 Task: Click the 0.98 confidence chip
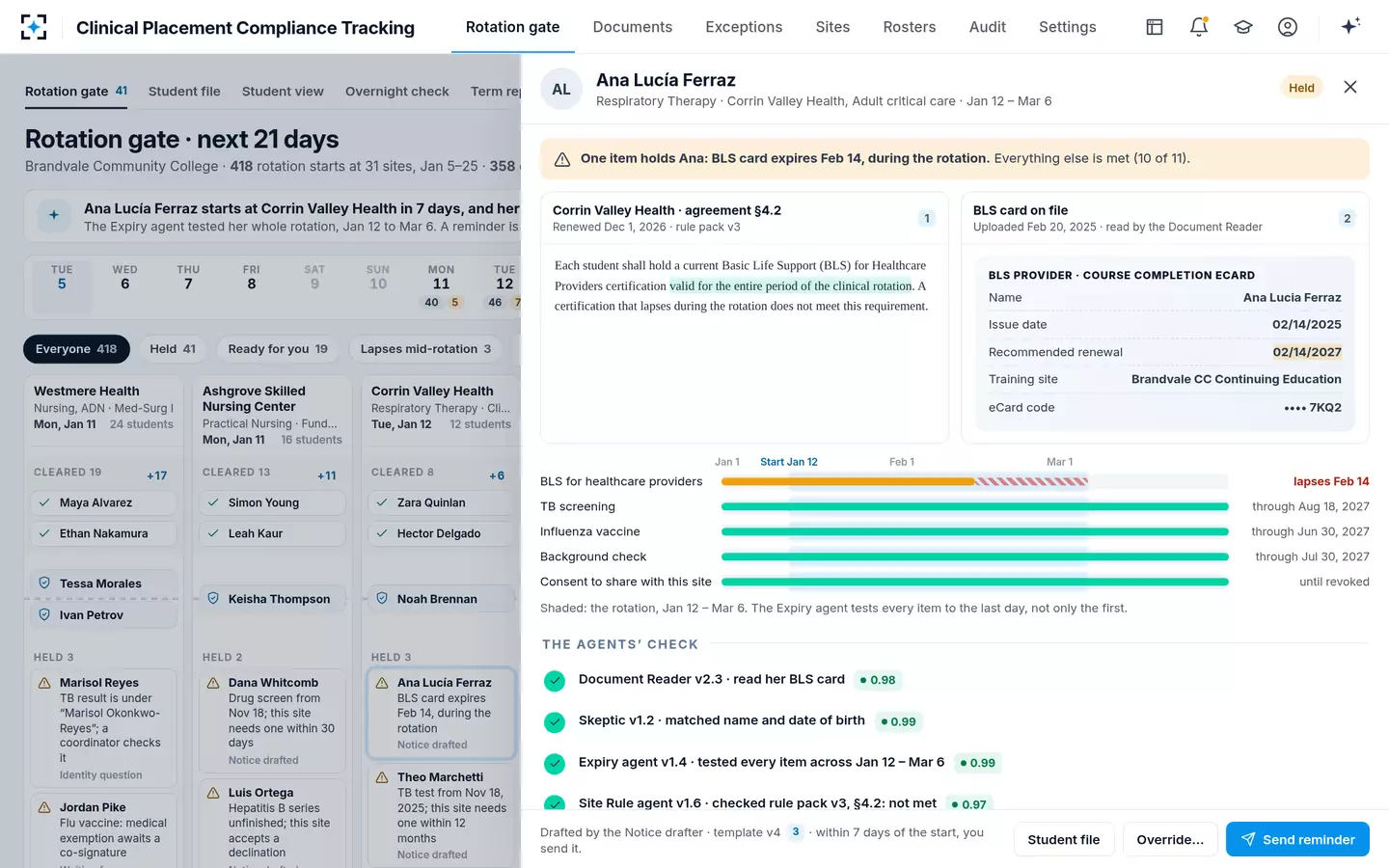click(x=878, y=680)
